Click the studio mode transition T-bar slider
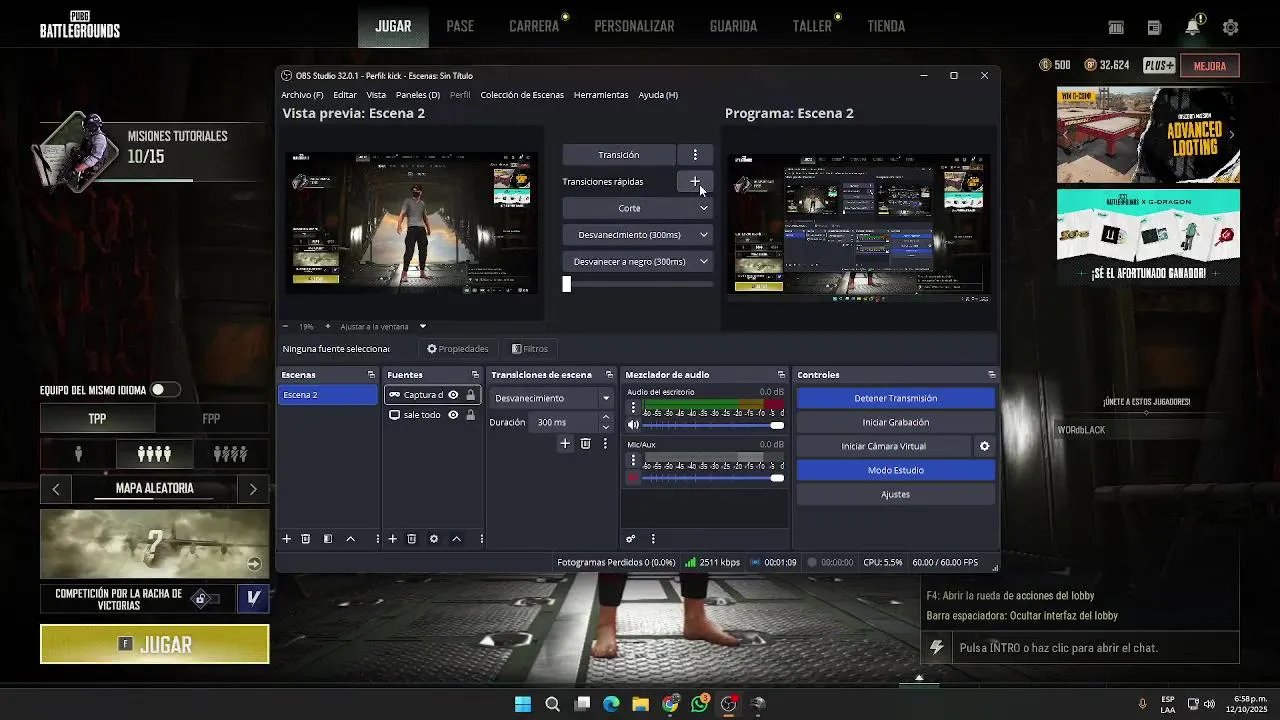 tap(638, 284)
